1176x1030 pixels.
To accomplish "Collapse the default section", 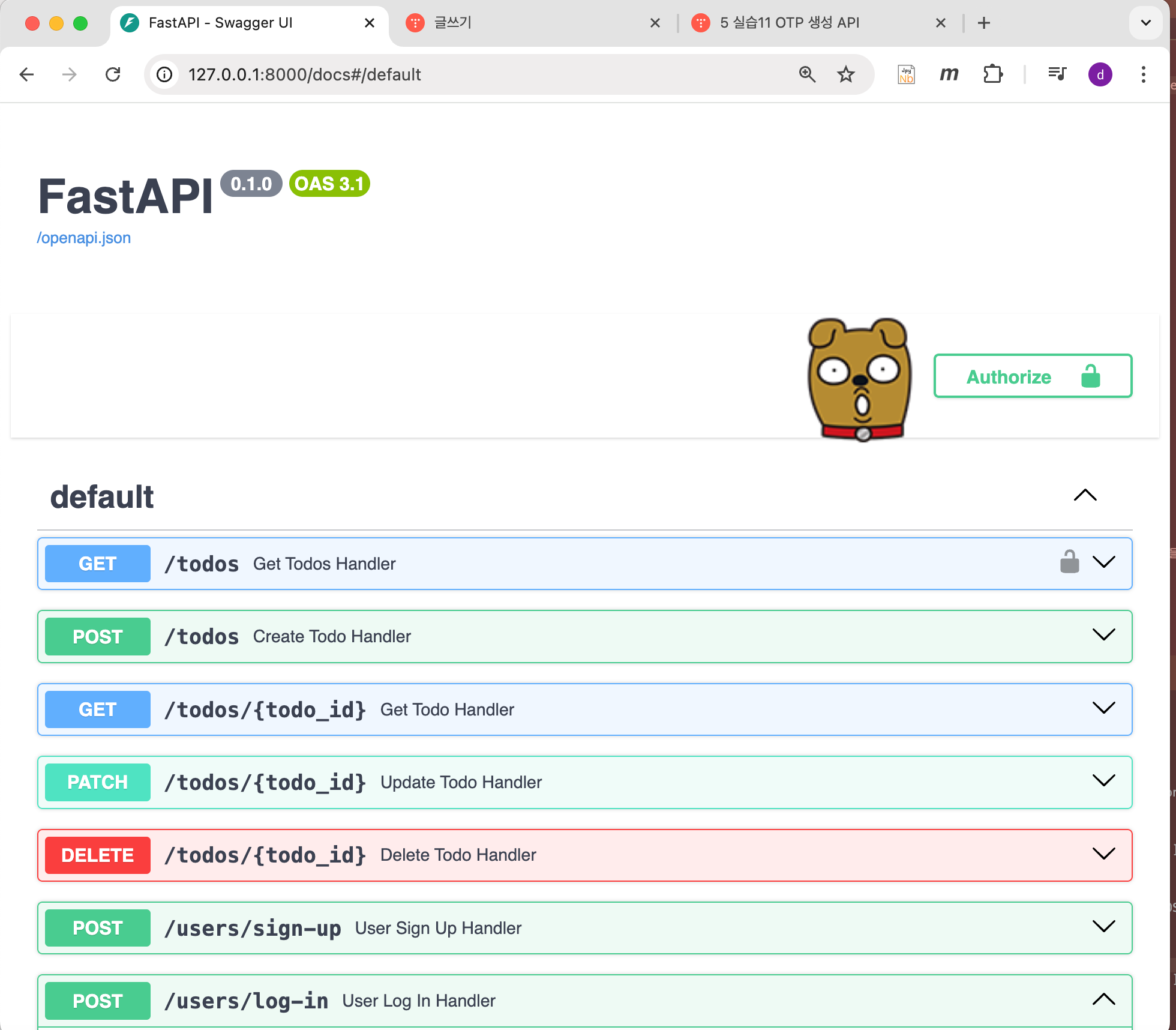I will click(x=1085, y=496).
